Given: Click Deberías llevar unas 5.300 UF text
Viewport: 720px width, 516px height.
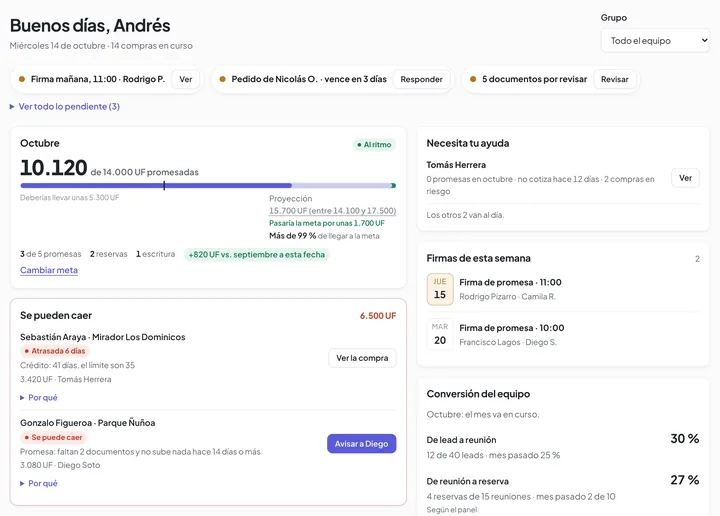Looking at the screenshot, I should point(69,197).
